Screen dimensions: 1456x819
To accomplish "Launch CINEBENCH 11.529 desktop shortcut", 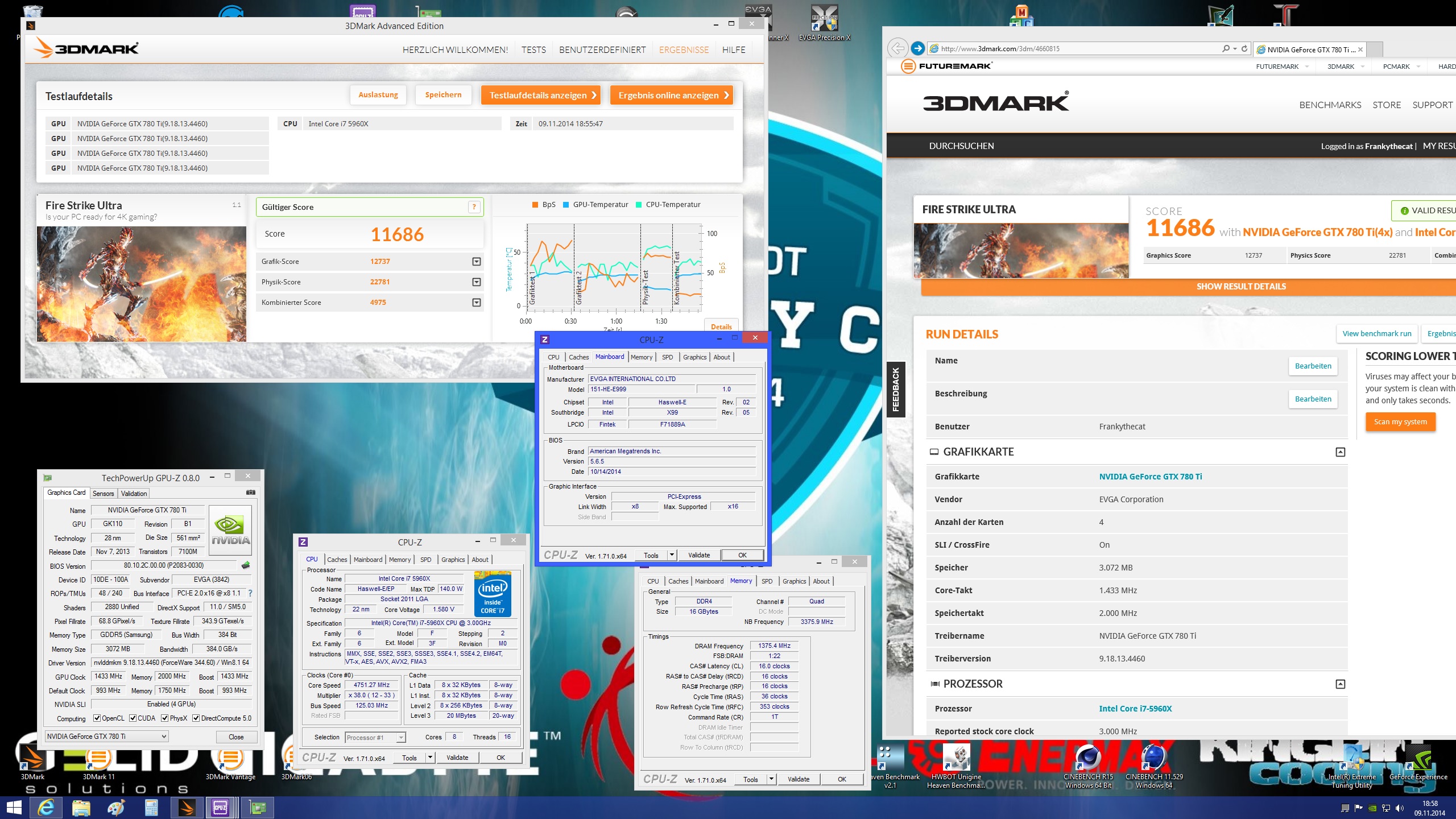I will coord(1154,766).
